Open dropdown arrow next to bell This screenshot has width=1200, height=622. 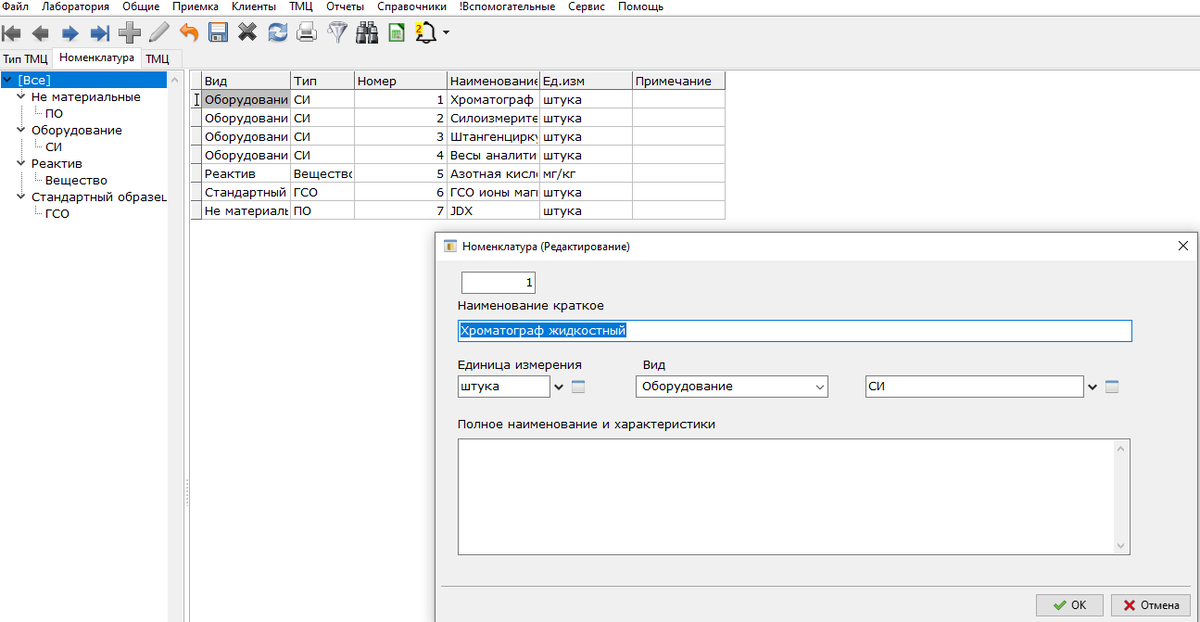coord(446,33)
